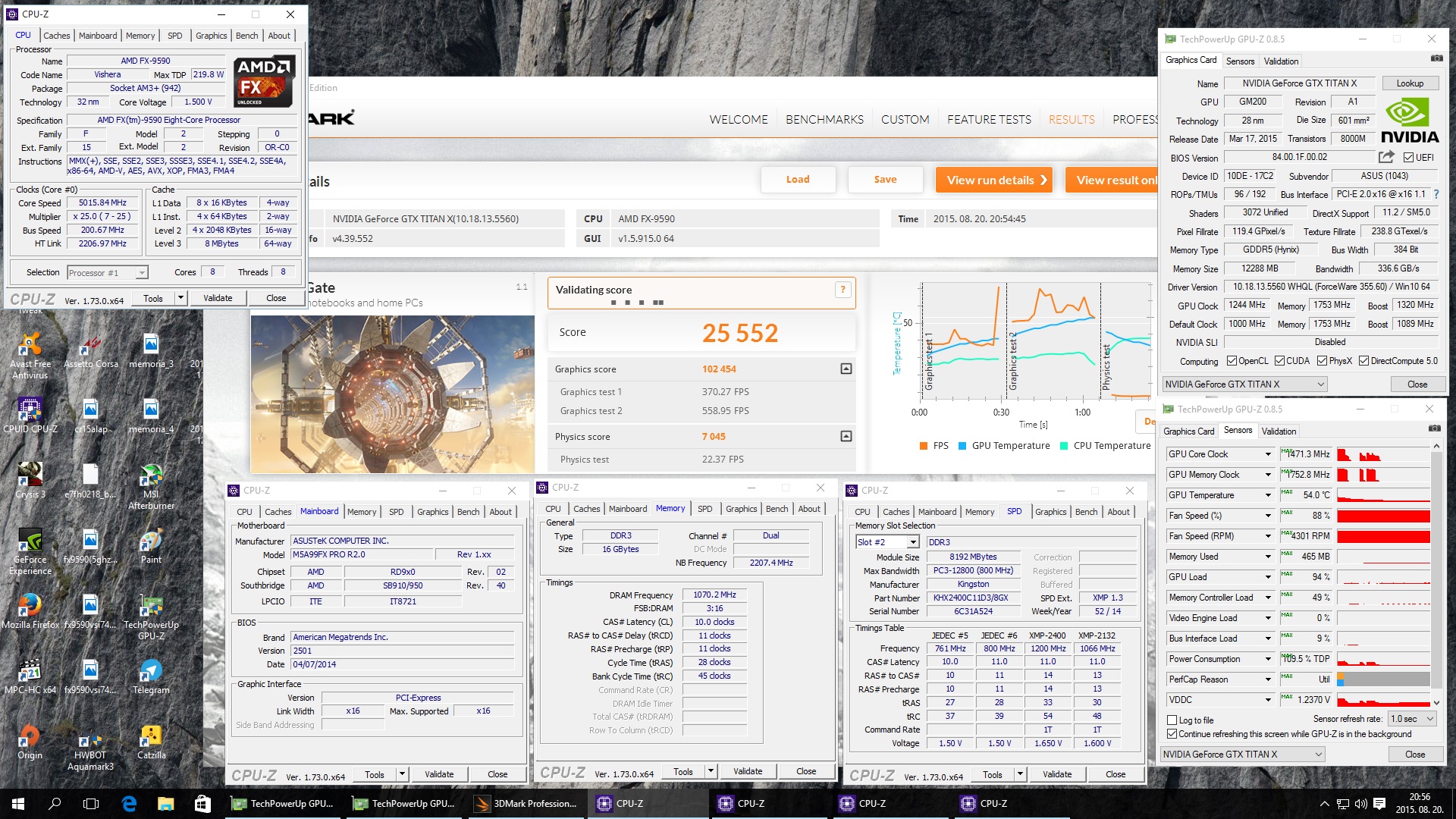Open Task View on taskbar

click(91, 804)
